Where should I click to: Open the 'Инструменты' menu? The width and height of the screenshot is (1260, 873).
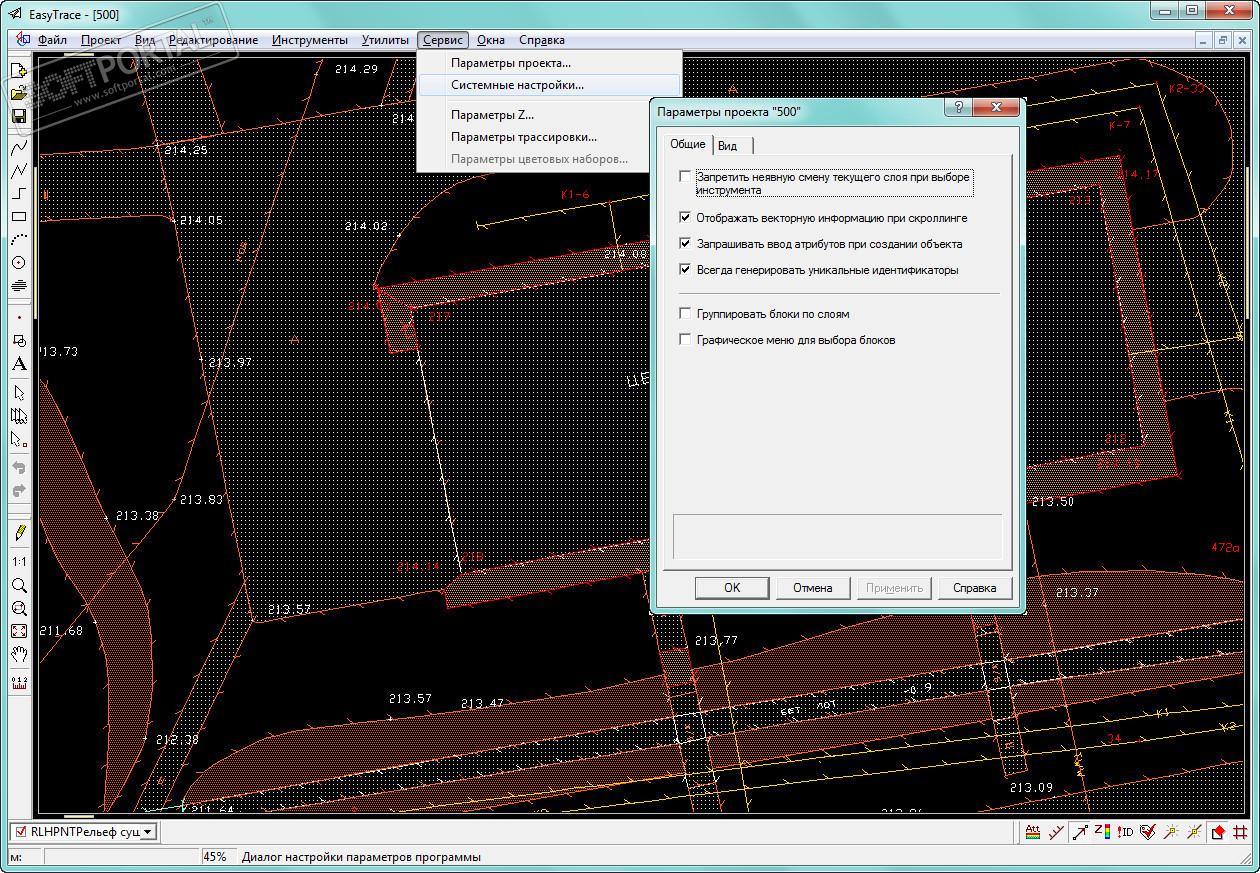[x=309, y=40]
